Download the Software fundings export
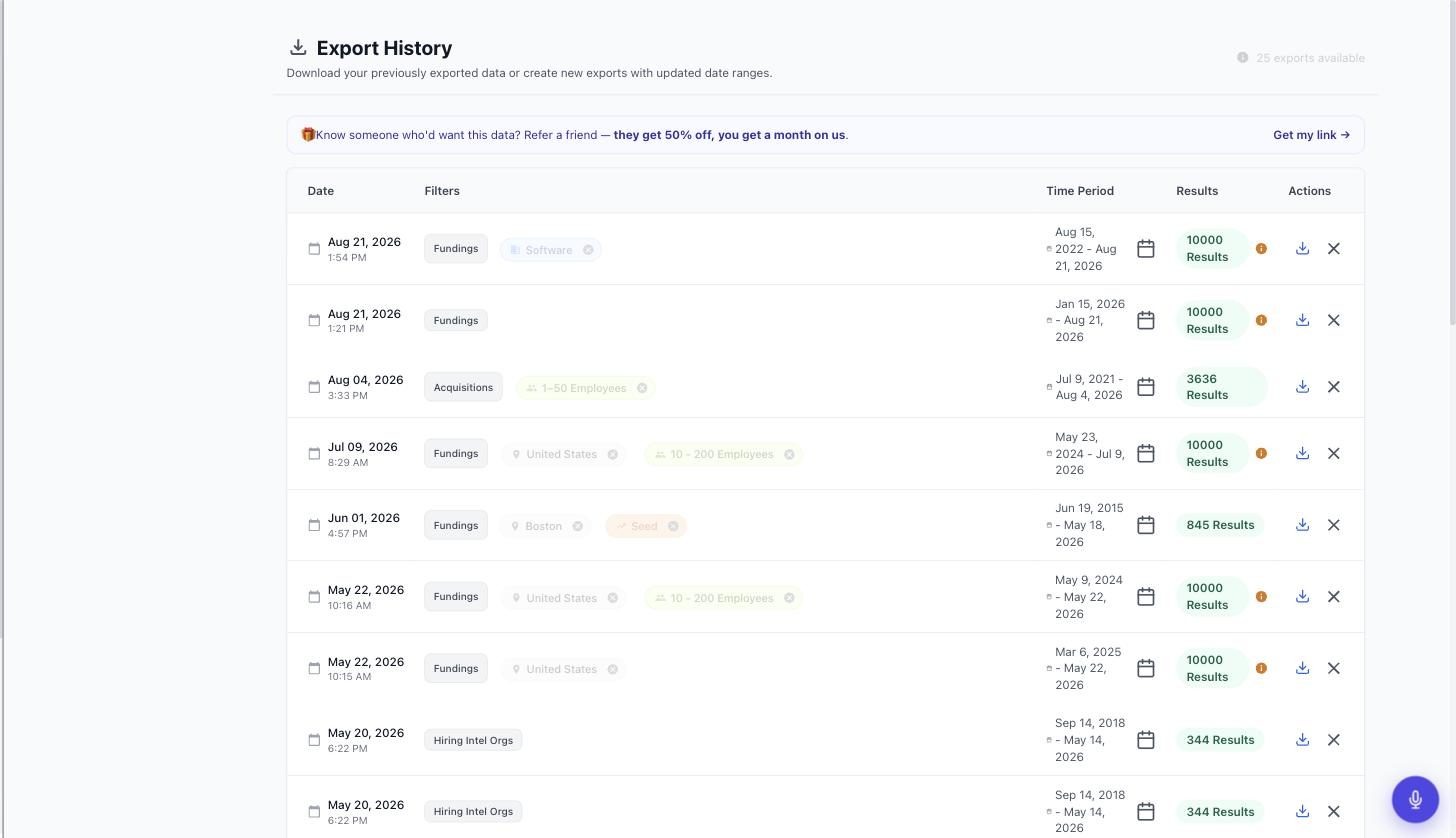1456x838 pixels. point(1302,248)
